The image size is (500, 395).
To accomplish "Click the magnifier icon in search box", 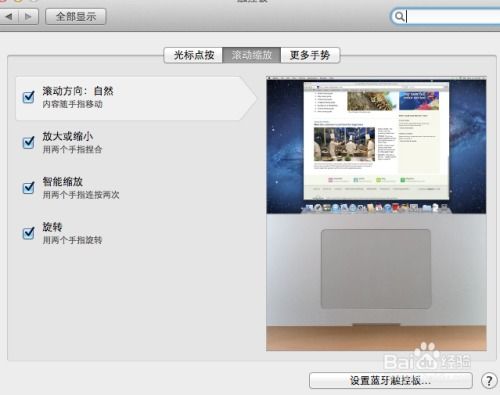I will pos(399,16).
